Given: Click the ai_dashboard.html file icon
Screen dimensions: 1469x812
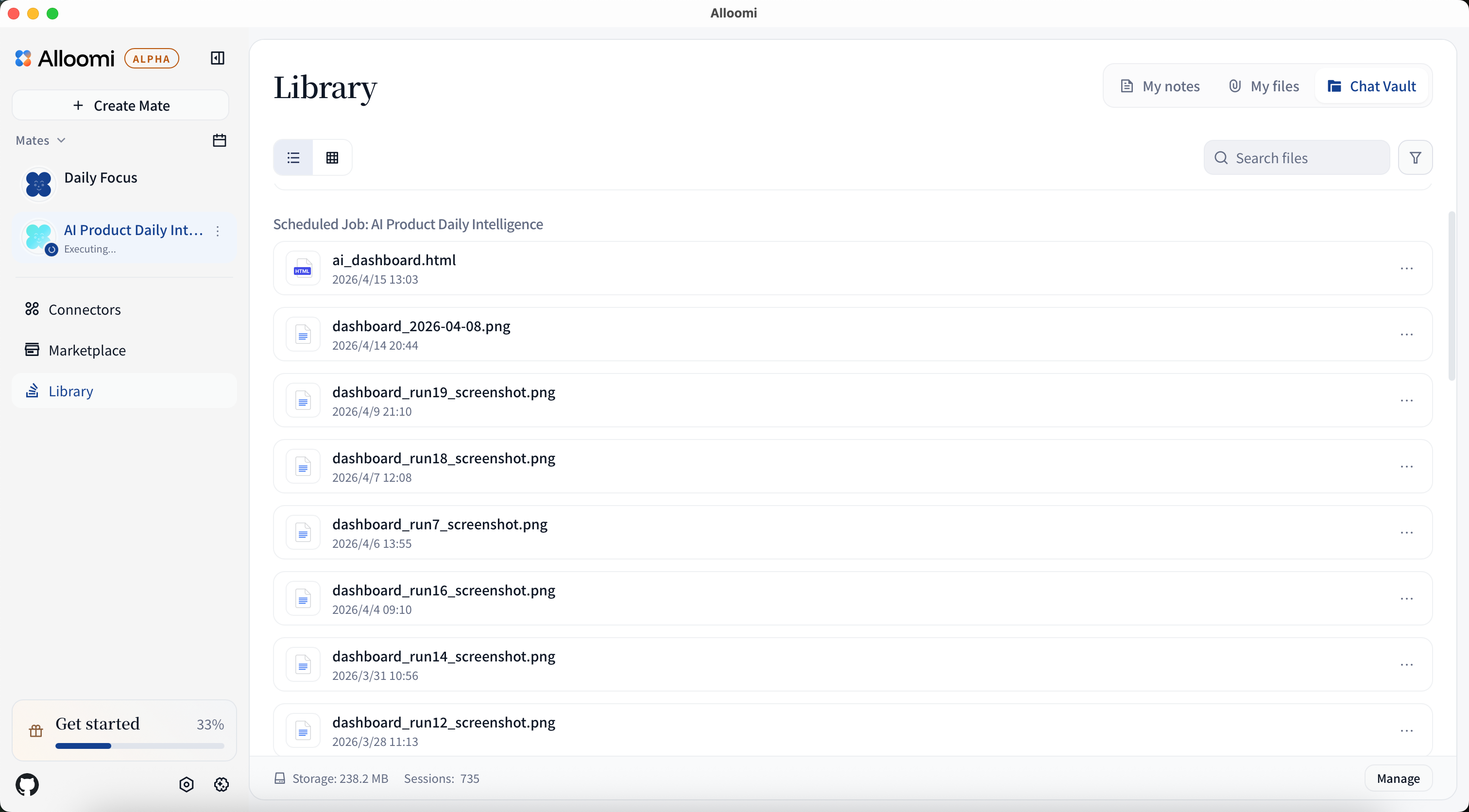Looking at the screenshot, I should tap(303, 269).
